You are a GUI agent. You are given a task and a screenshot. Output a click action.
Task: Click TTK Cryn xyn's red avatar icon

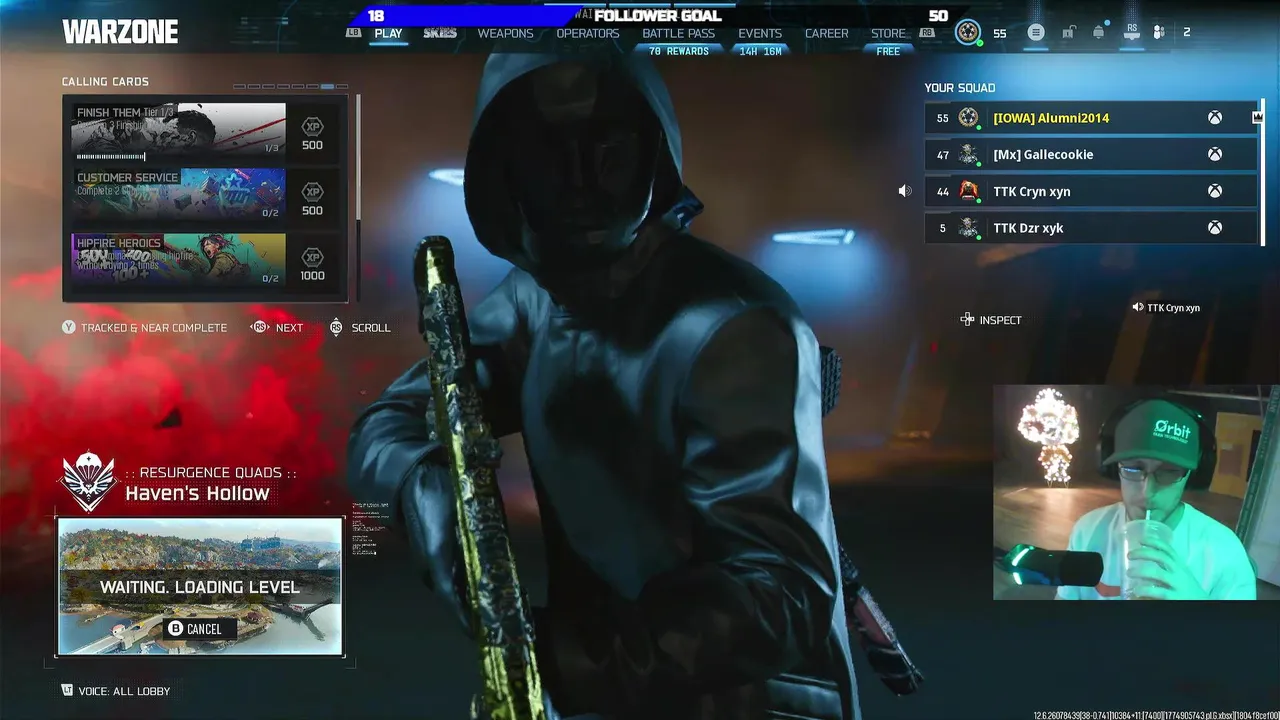click(x=968, y=191)
